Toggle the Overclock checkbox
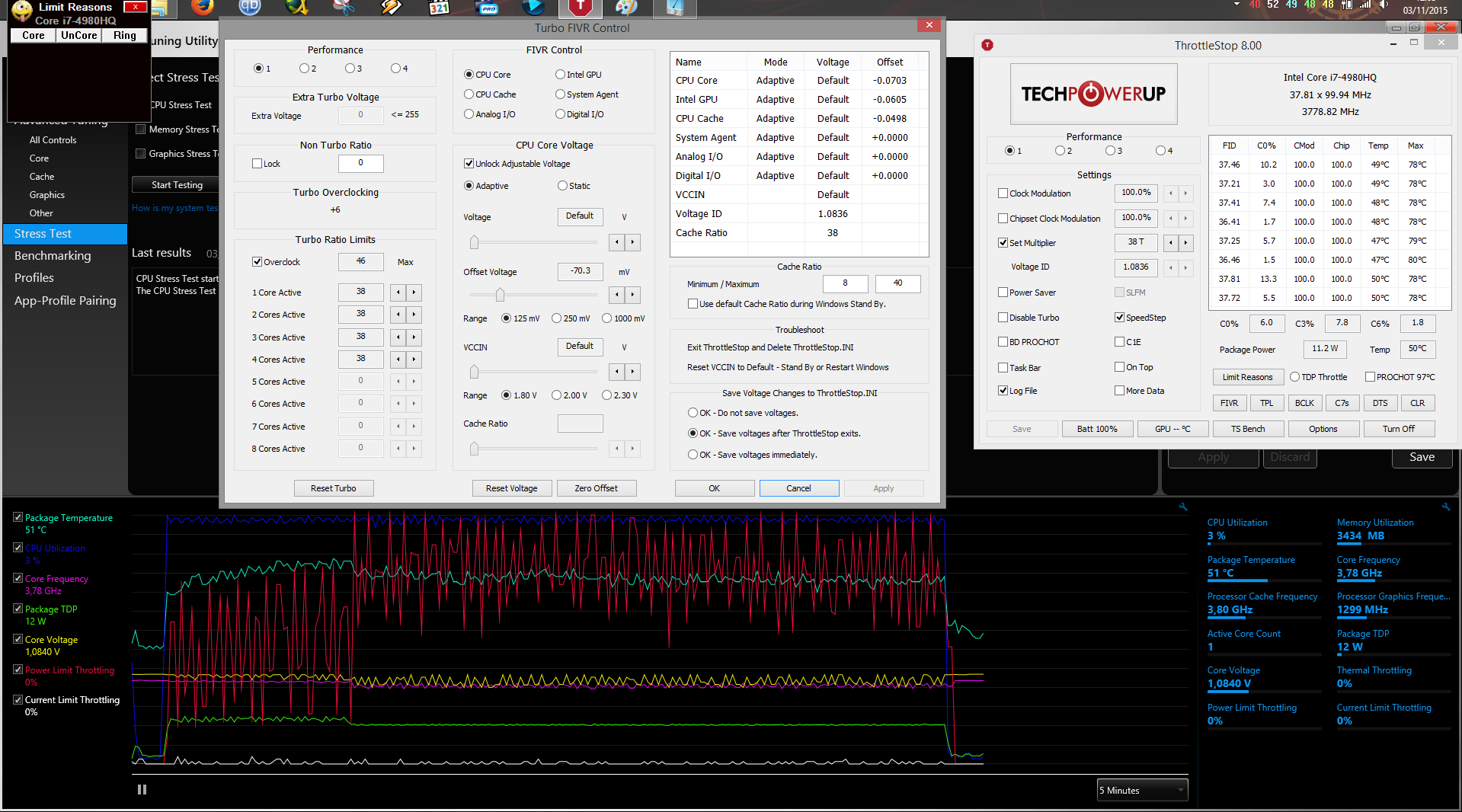 [x=258, y=262]
